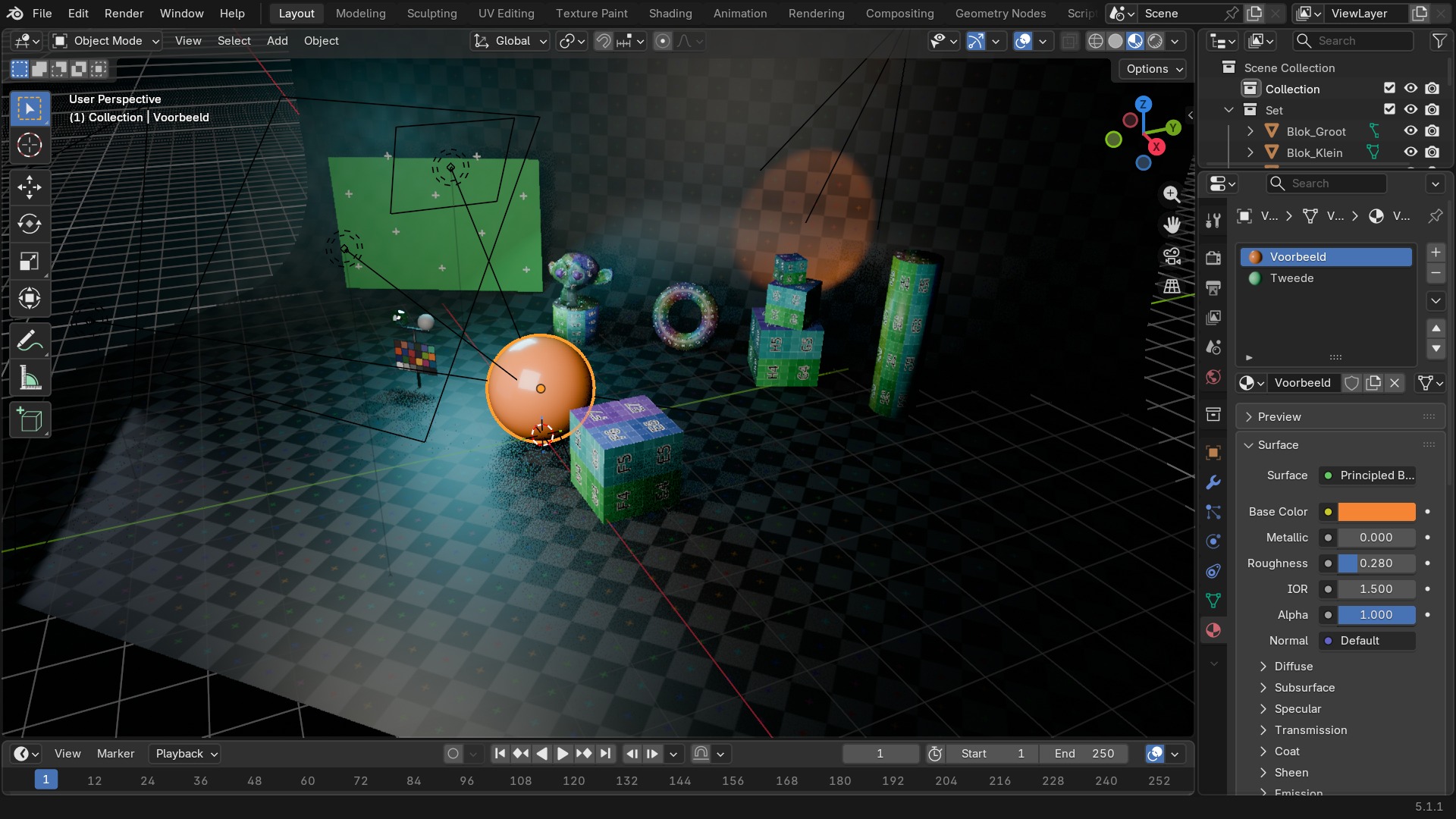
Task: Hide Blok_Groot in viewport
Action: tap(1410, 131)
